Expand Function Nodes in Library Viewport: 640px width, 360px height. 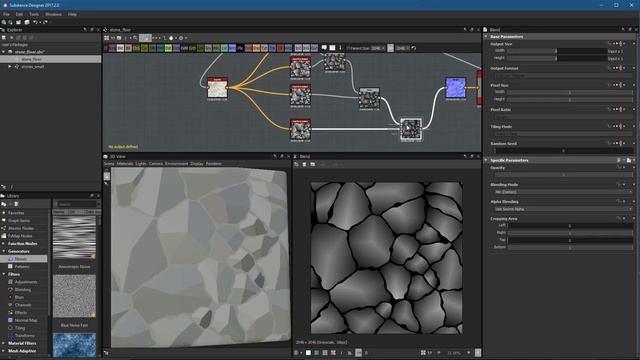[x=4, y=244]
